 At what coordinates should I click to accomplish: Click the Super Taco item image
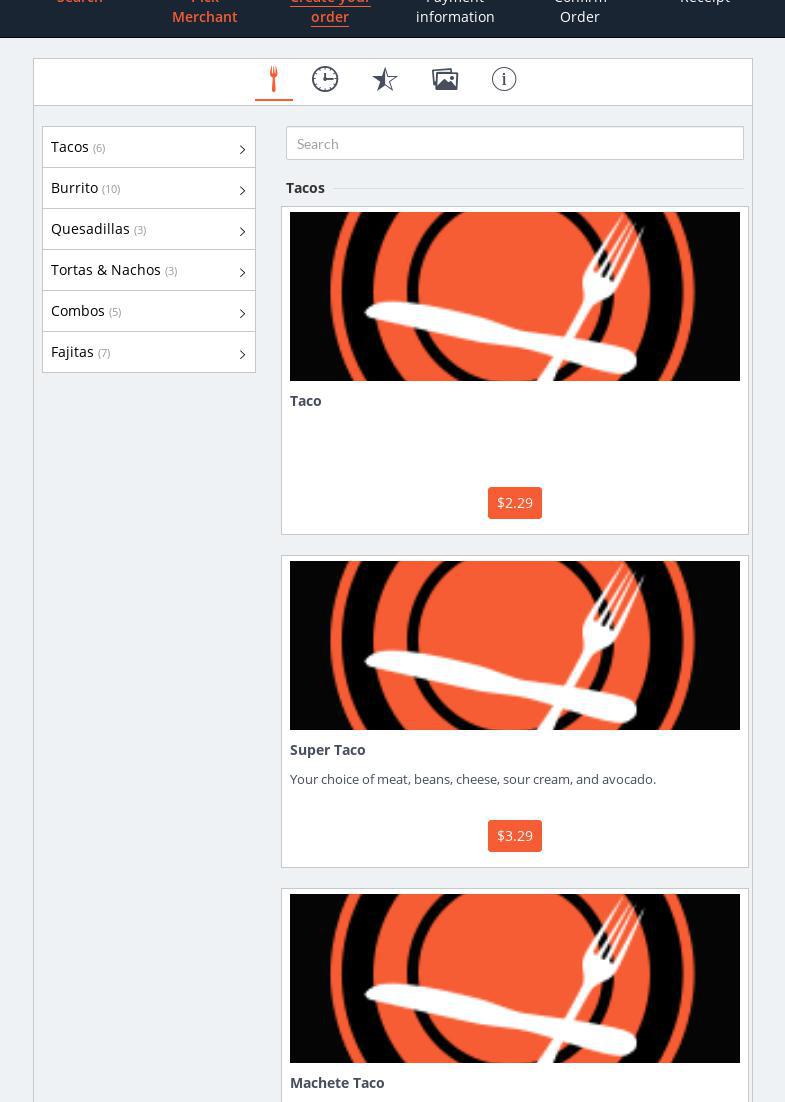pos(514,645)
